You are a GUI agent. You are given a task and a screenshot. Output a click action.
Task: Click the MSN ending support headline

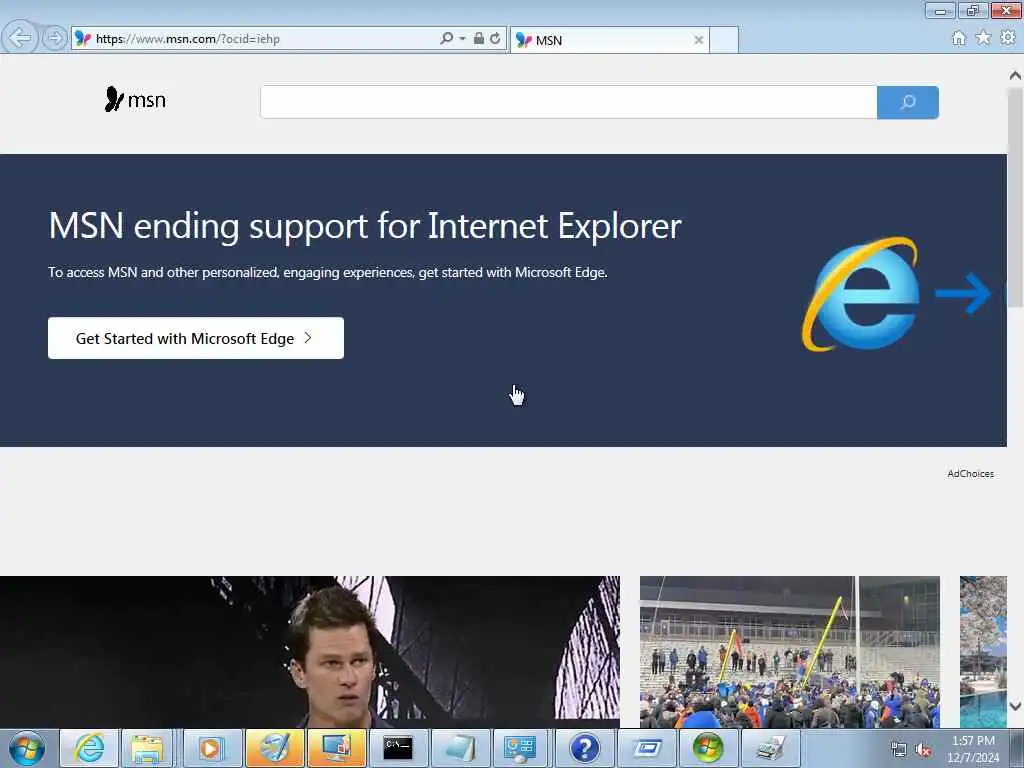tap(364, 226)
